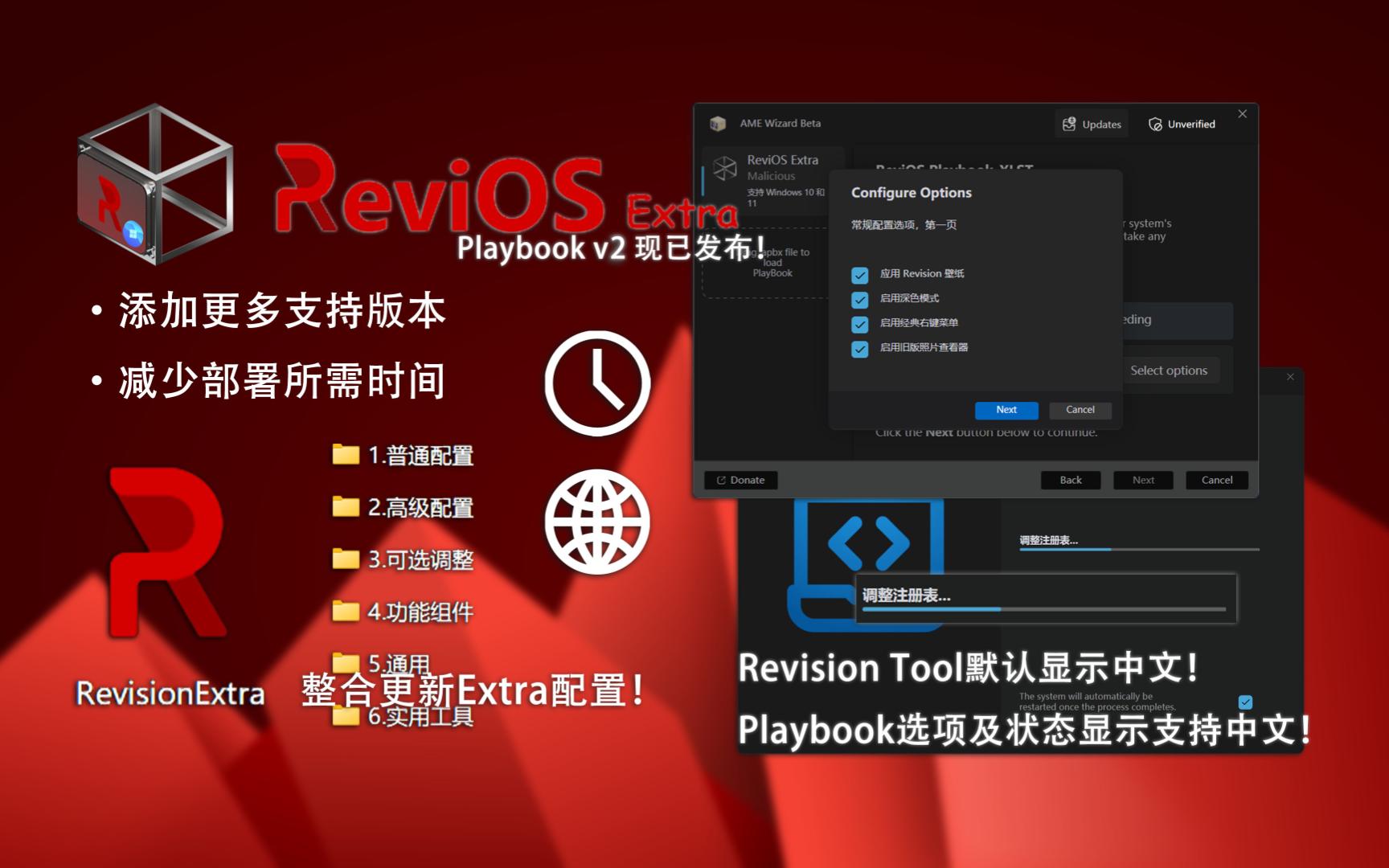Open the 1.普通配置 folder
The width and height of the screenshot is (1389, 868).
(403, 455)
